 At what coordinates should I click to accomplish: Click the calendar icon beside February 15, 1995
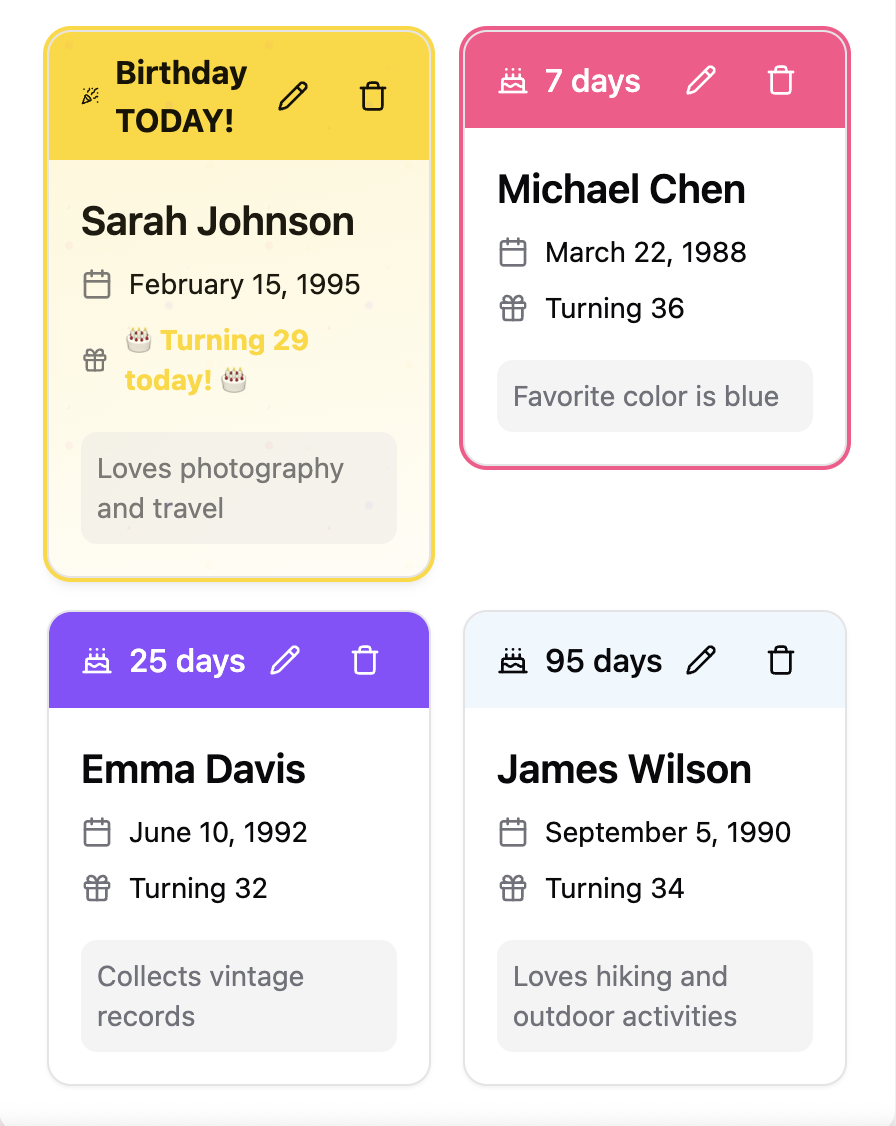pyautogui.click(x=97, y=284)
